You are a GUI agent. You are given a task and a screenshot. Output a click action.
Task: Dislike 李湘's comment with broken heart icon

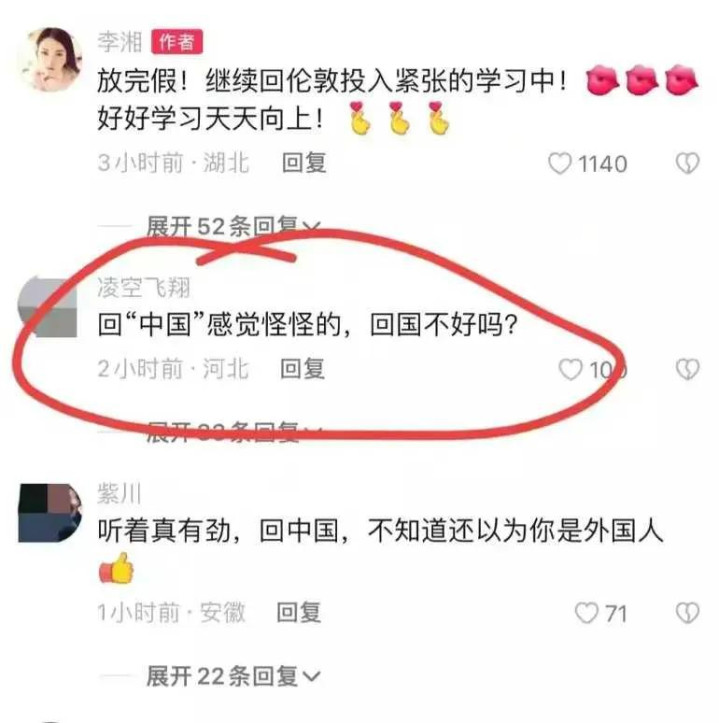tap(687, 164)
